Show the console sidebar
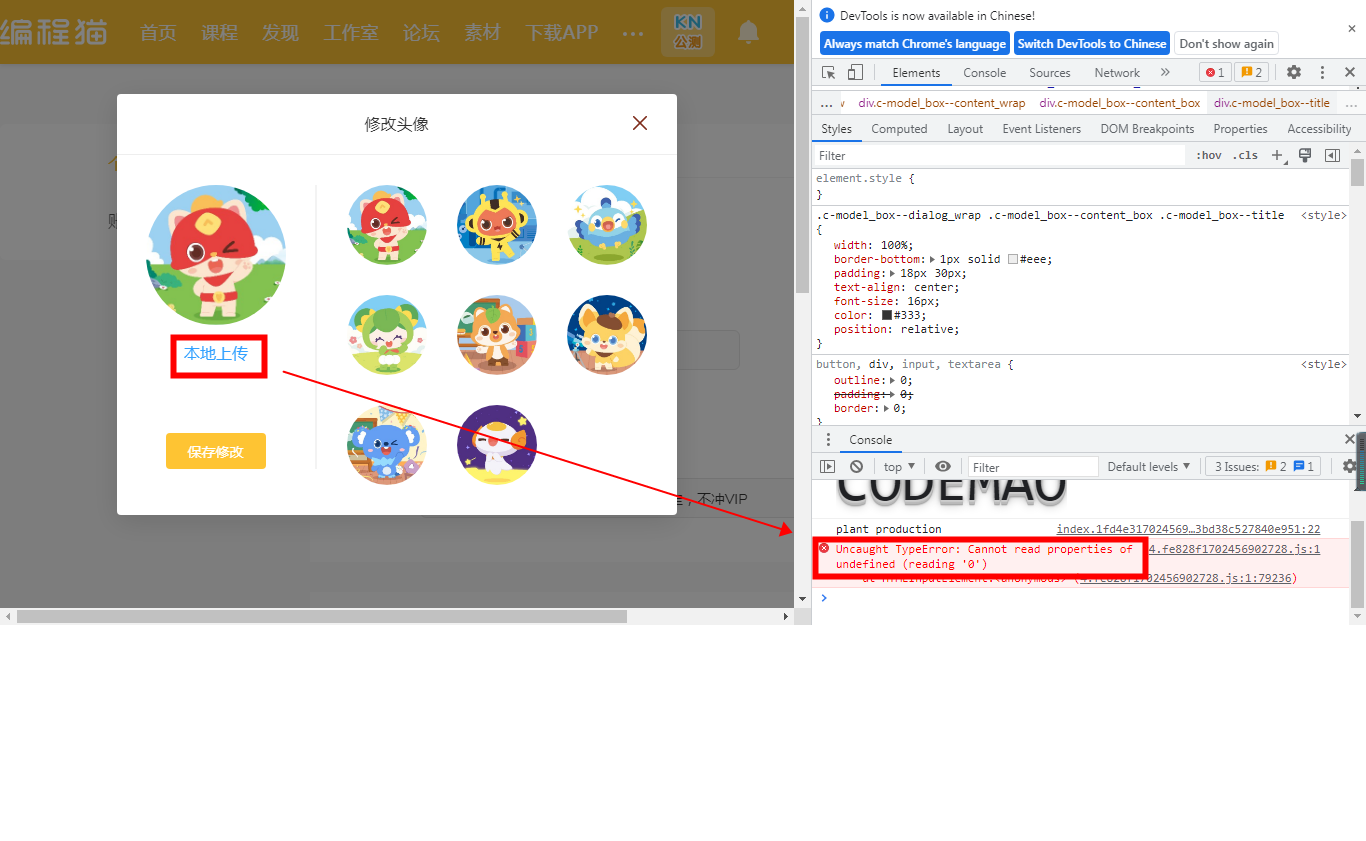Viewport: 1366px width, 841px height. 827,466
